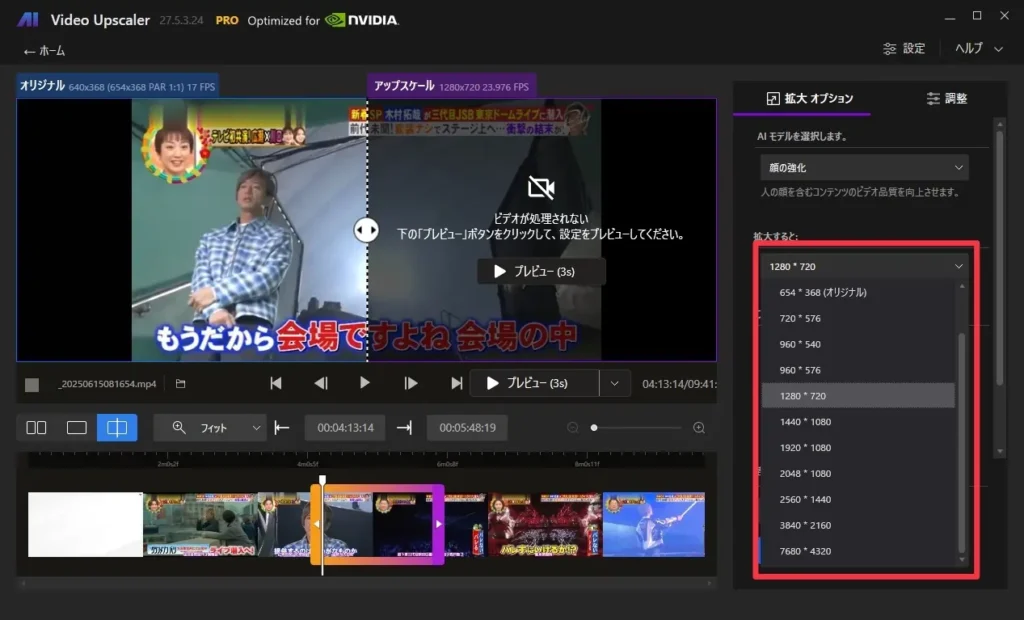This screenshot has height=620, width=1024.
Task: Click the zoom-in magnifier on timeline
Action: click(x=699, y=428)
